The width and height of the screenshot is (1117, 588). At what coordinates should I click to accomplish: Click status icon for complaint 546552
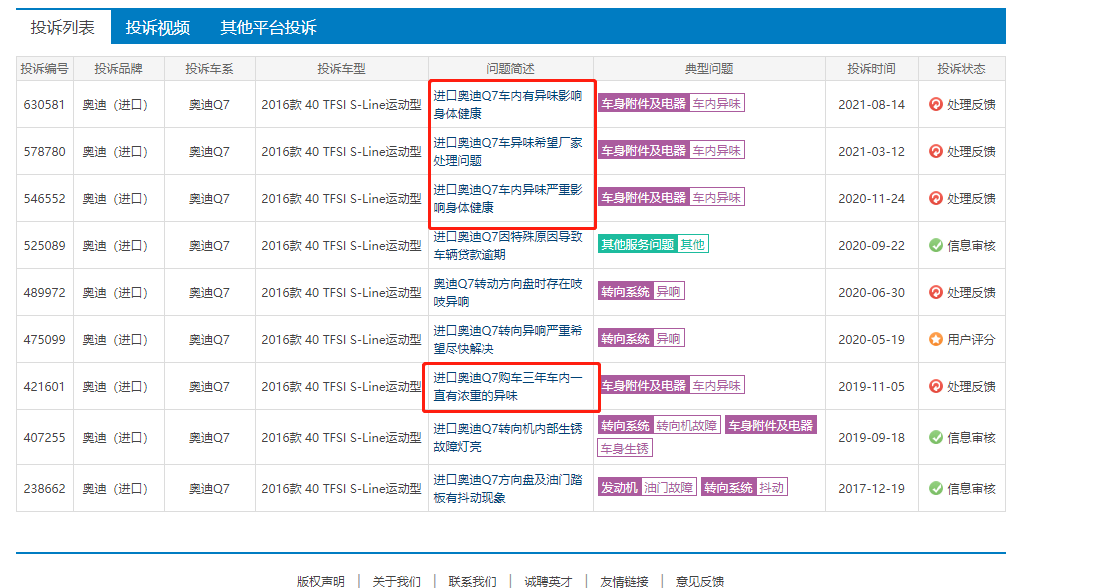(935, 198)
